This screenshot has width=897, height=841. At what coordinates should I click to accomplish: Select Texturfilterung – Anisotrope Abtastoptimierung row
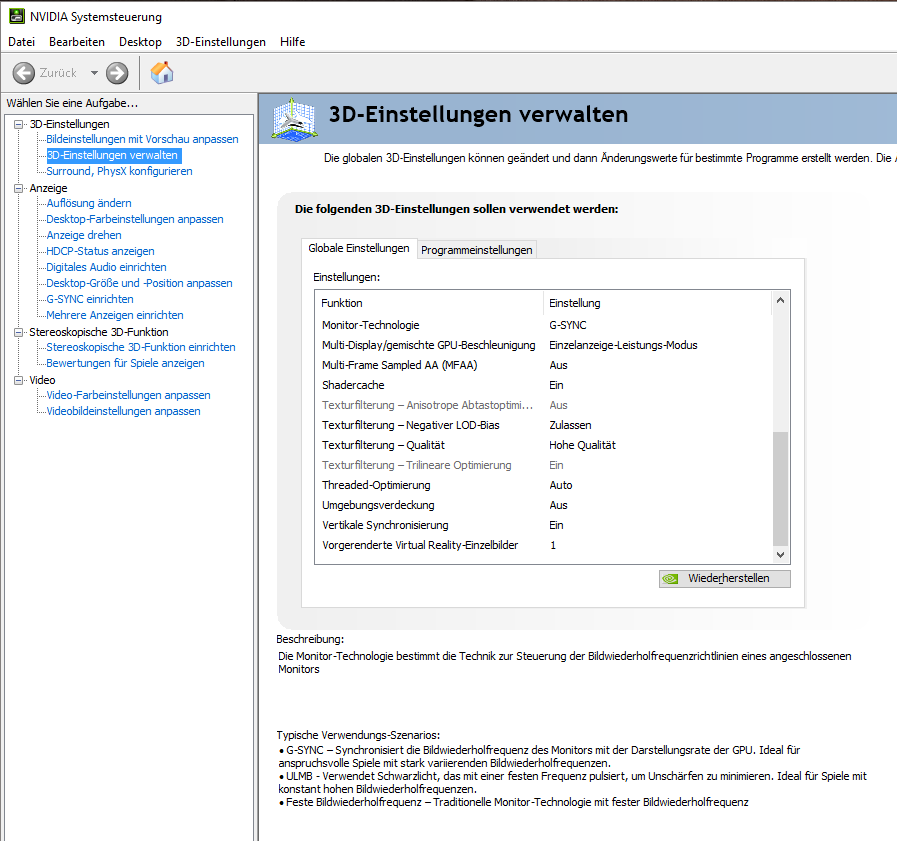[x=543, y=405]
